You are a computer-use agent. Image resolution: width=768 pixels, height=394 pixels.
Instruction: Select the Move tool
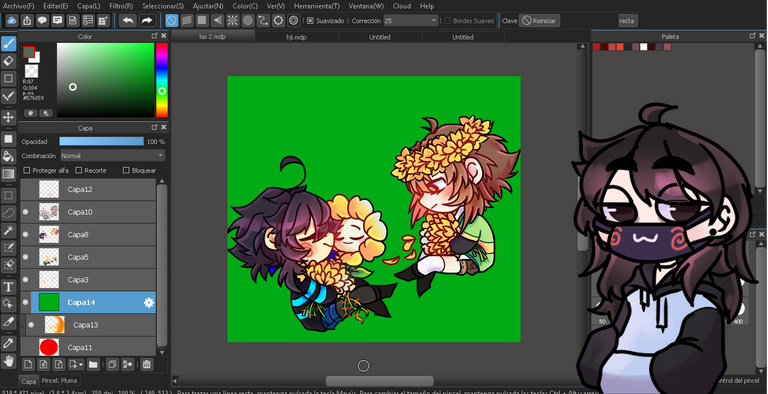coord(8,117)
